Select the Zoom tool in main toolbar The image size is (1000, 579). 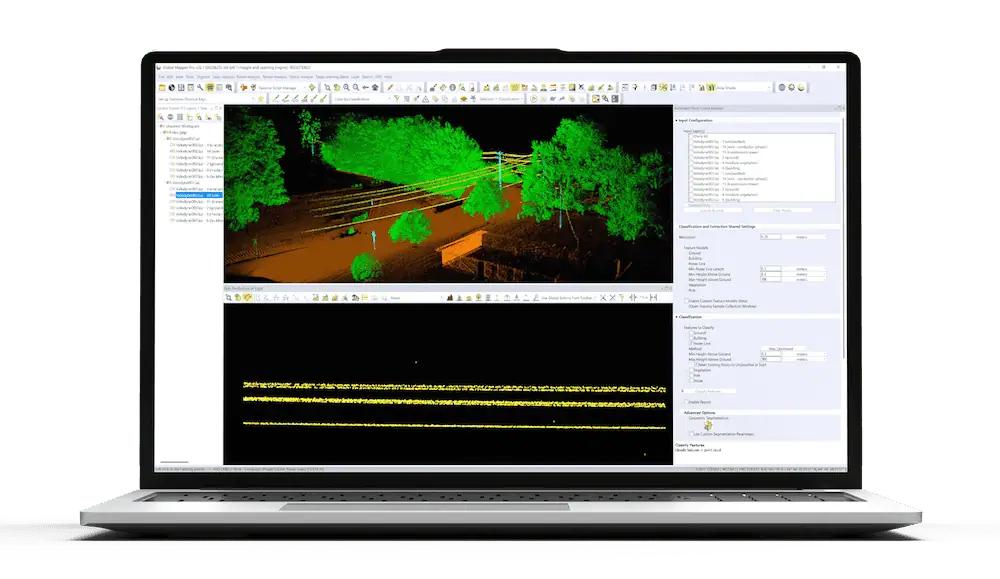coord(327,87)
